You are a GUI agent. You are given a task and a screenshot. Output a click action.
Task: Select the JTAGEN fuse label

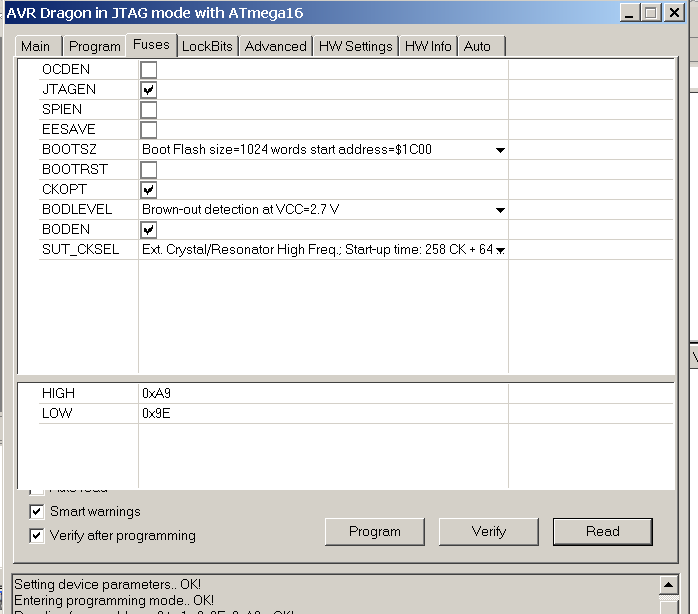click(69, 89)
